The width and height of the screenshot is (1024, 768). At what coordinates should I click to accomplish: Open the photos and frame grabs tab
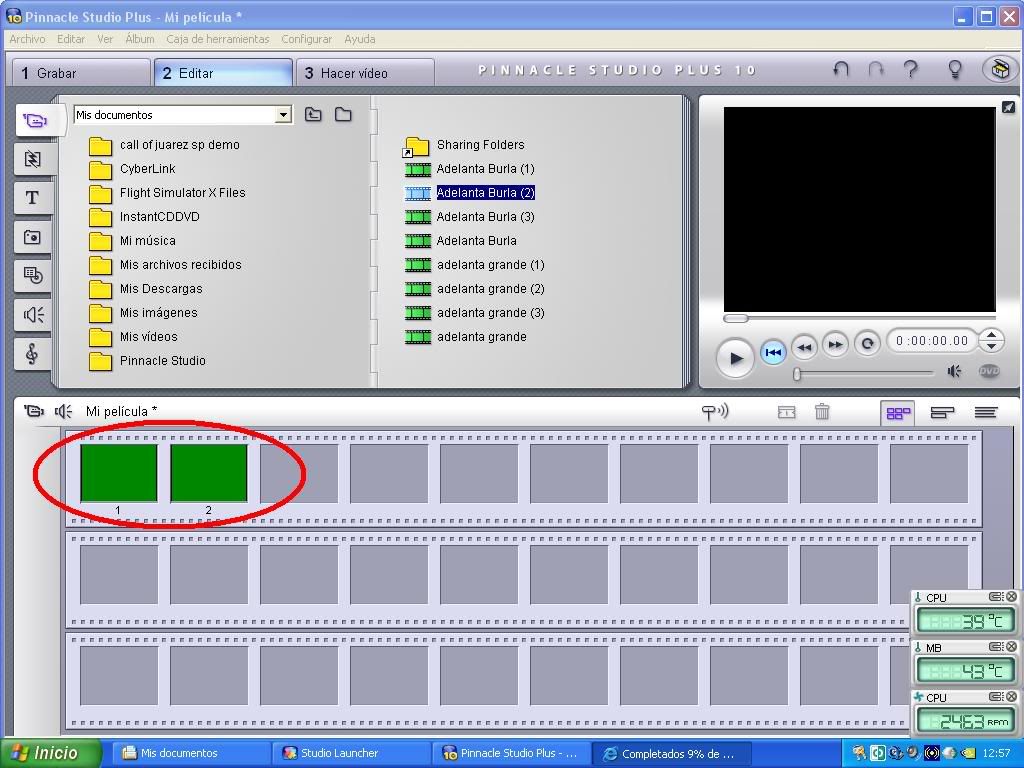coord(33,237)
